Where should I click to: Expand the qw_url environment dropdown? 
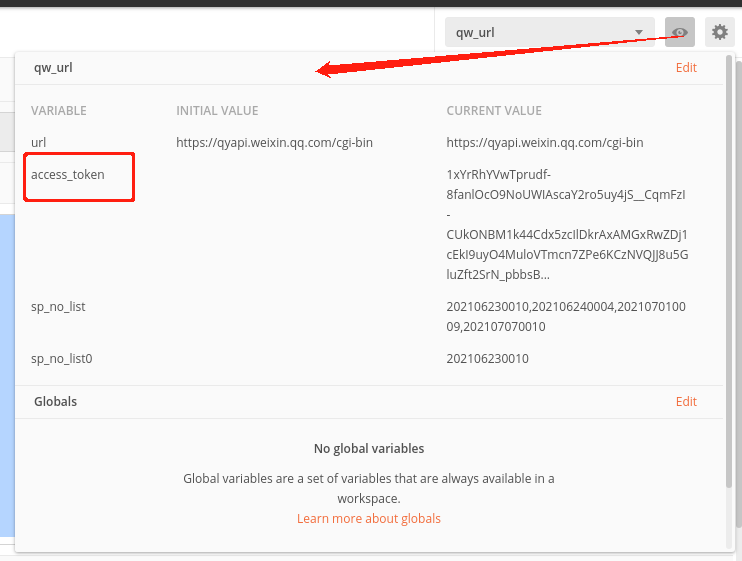549,32
